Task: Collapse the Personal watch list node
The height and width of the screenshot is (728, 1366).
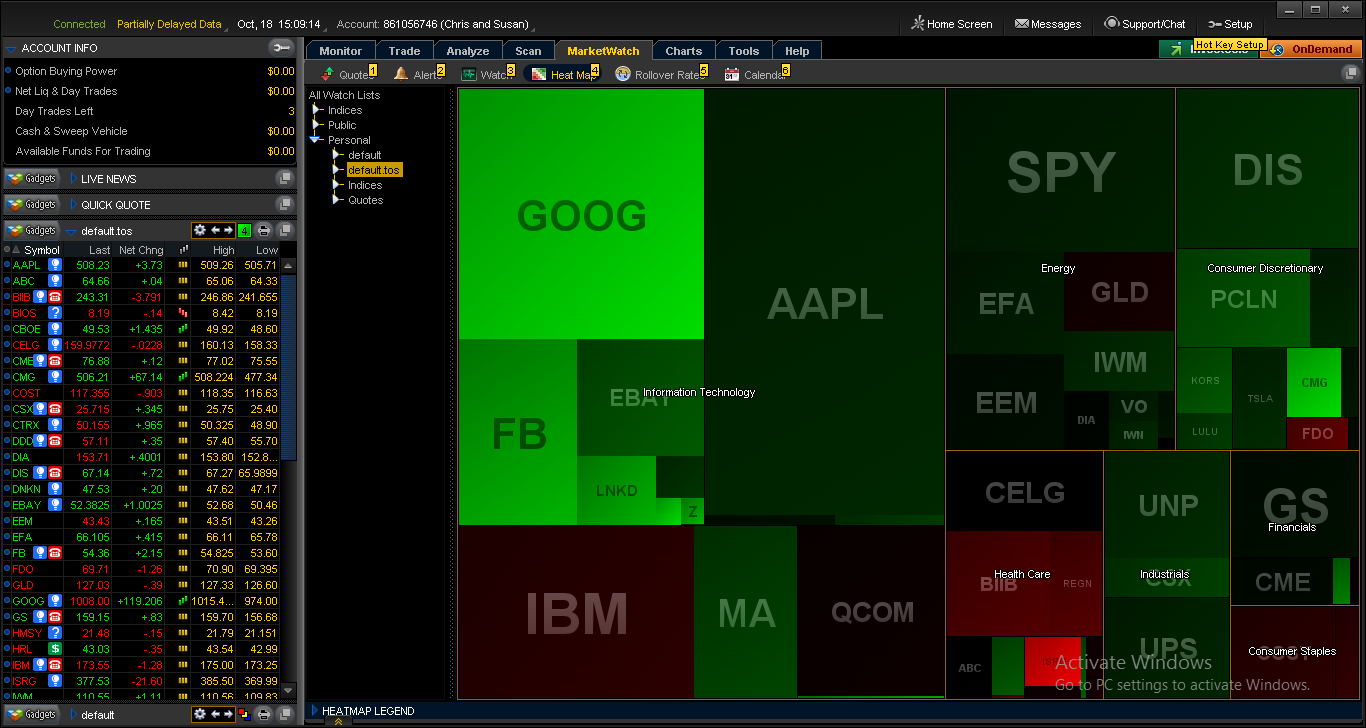Action: coord(317,140)
